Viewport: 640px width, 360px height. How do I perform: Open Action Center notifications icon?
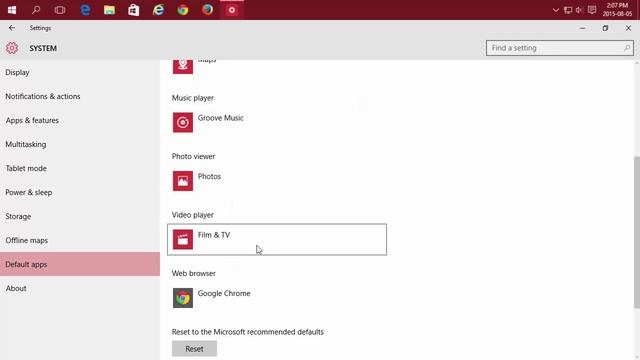pos(592,10)
